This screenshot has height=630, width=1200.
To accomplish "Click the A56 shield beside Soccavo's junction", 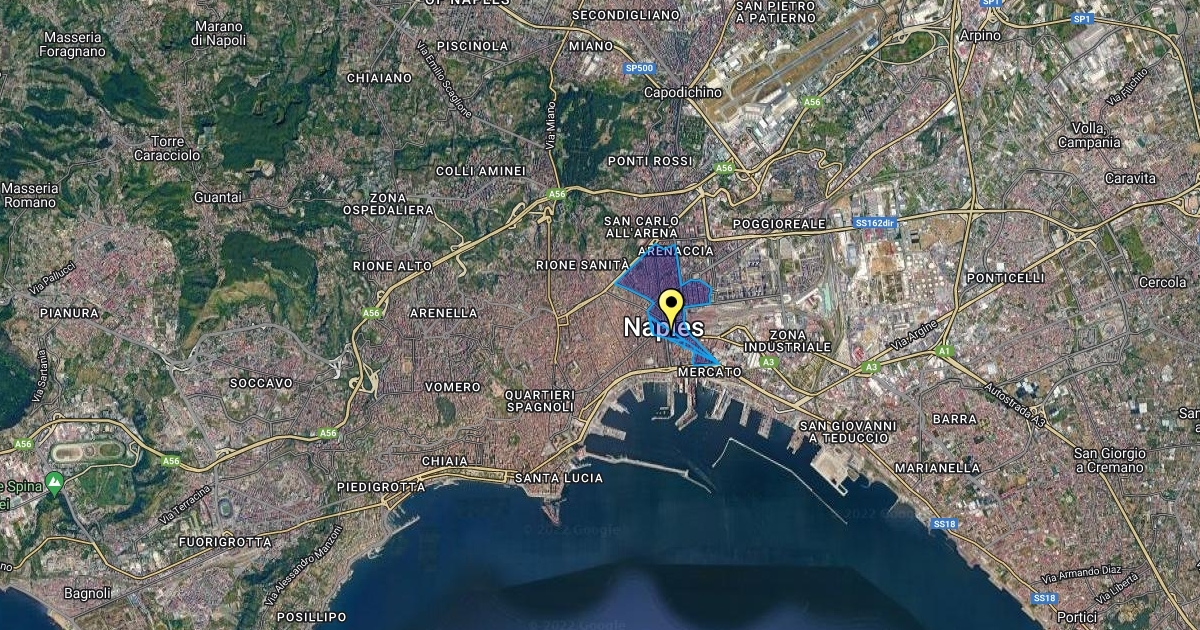I will pyautogui.click(x=328, y=433).
